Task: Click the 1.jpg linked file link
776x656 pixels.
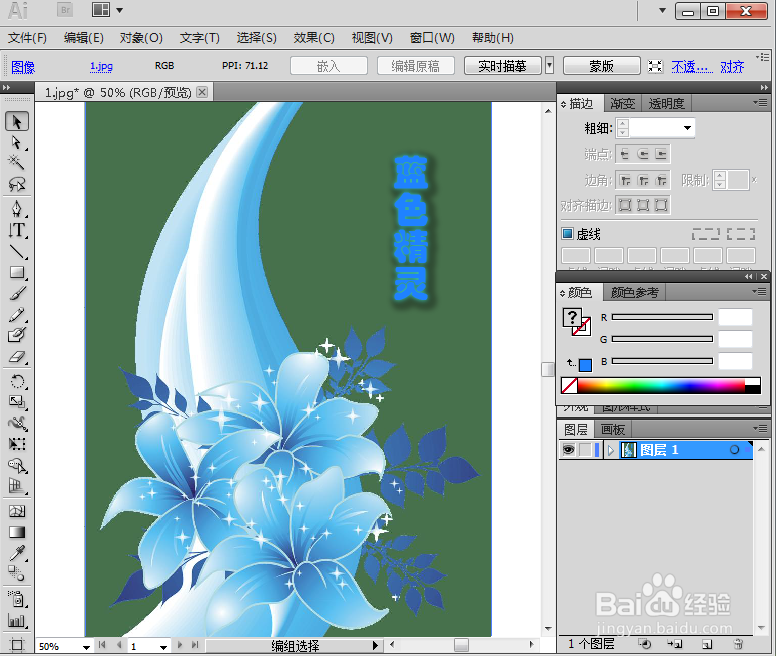Action: tap(101, 66)
